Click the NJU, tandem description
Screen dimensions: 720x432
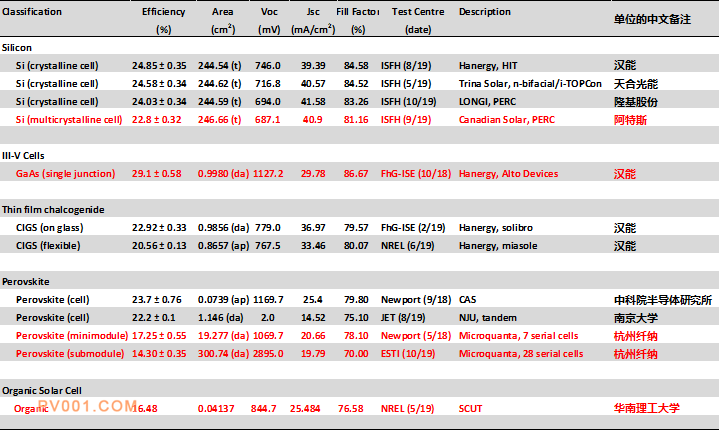(488, 318)
